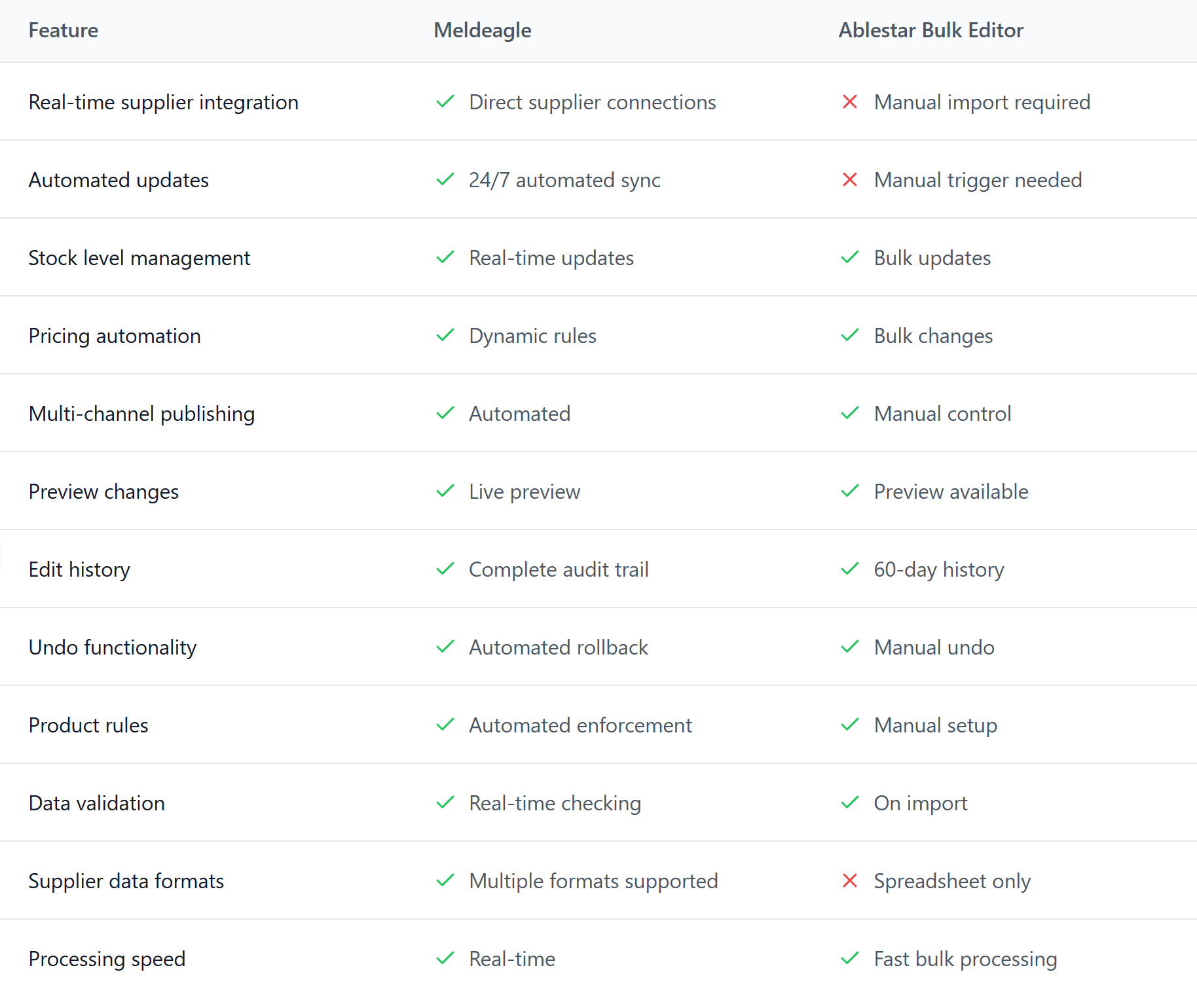Click green checkmark beside Direct supplier connections
The image size is (1197, 1008).
[x=445, y=102]
